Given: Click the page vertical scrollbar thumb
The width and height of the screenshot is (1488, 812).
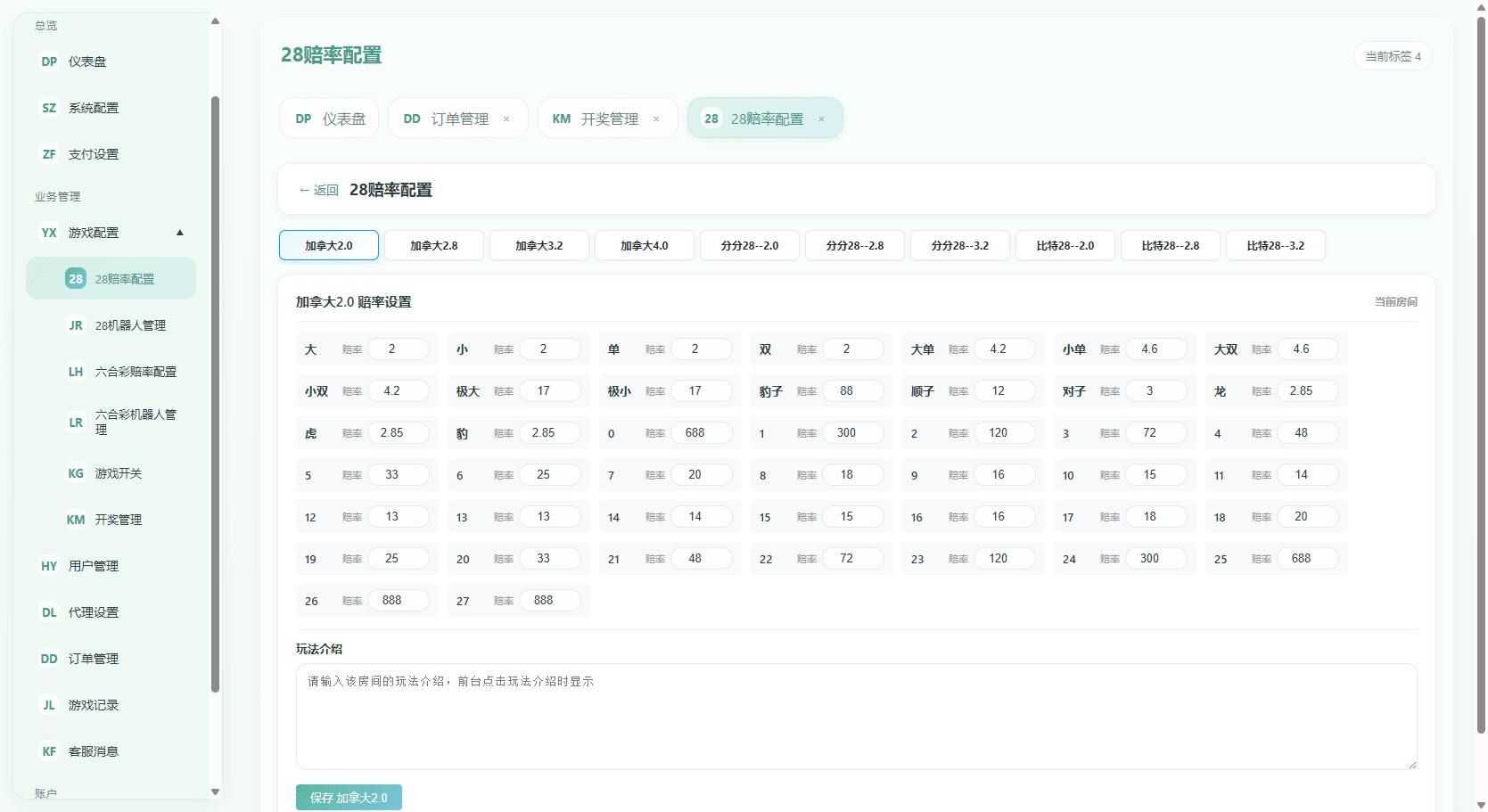Looking at the screenshot, I should (x=1481, y=374).
